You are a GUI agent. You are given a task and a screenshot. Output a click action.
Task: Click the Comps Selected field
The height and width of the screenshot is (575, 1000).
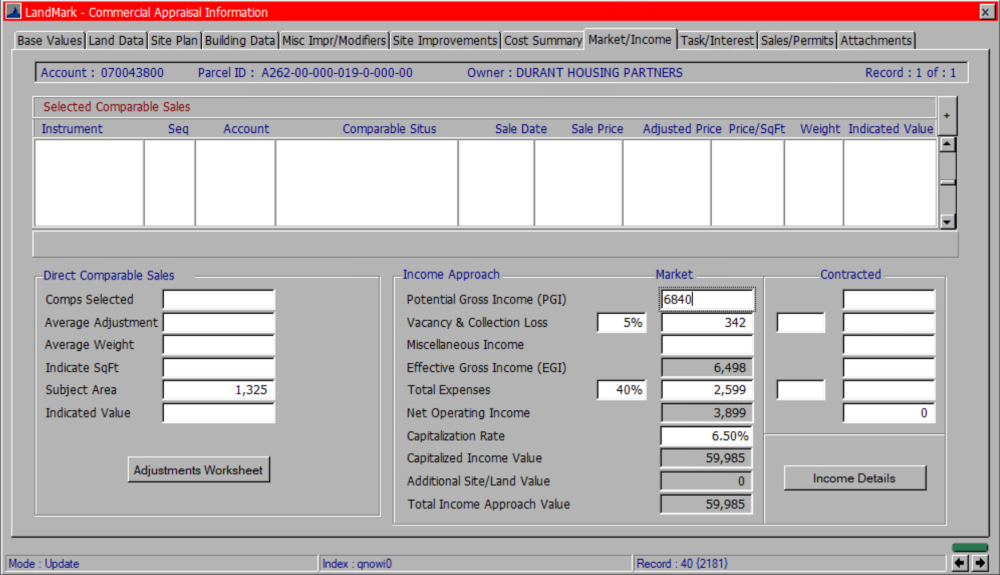pos(218,299)
